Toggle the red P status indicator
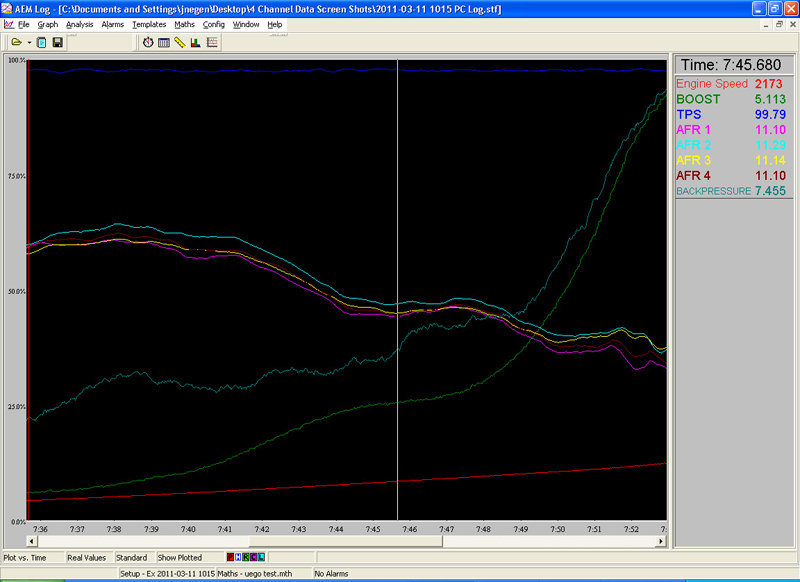 [230, 557]
